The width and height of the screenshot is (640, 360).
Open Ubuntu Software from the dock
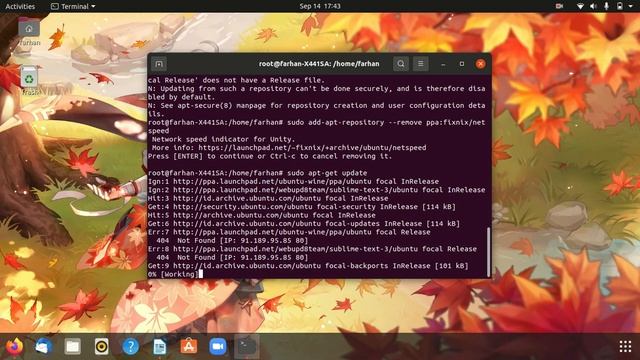[189, 347]
